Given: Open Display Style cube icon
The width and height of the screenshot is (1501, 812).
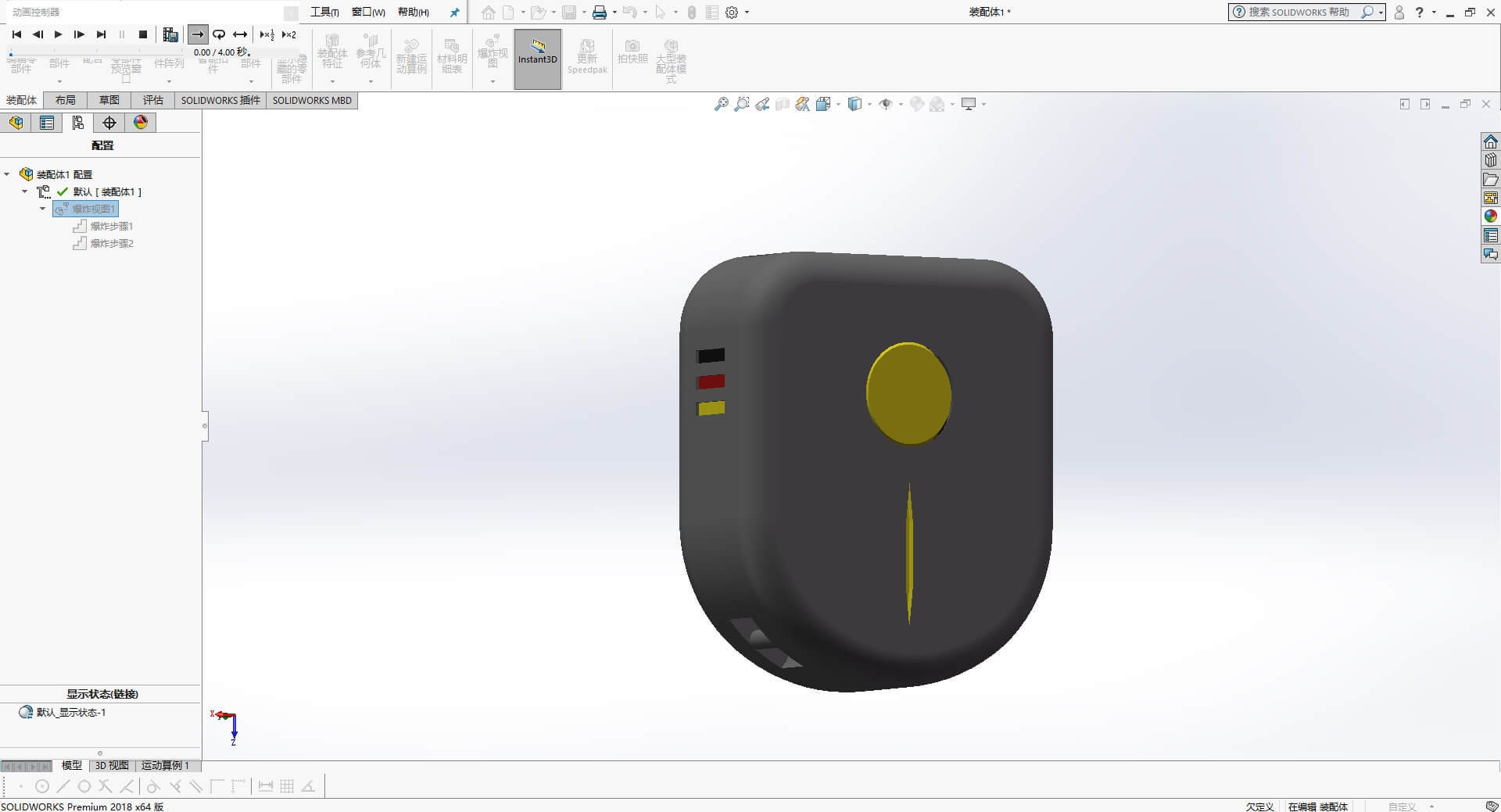Looking at the screenshot, I should [x=854, y=104].
